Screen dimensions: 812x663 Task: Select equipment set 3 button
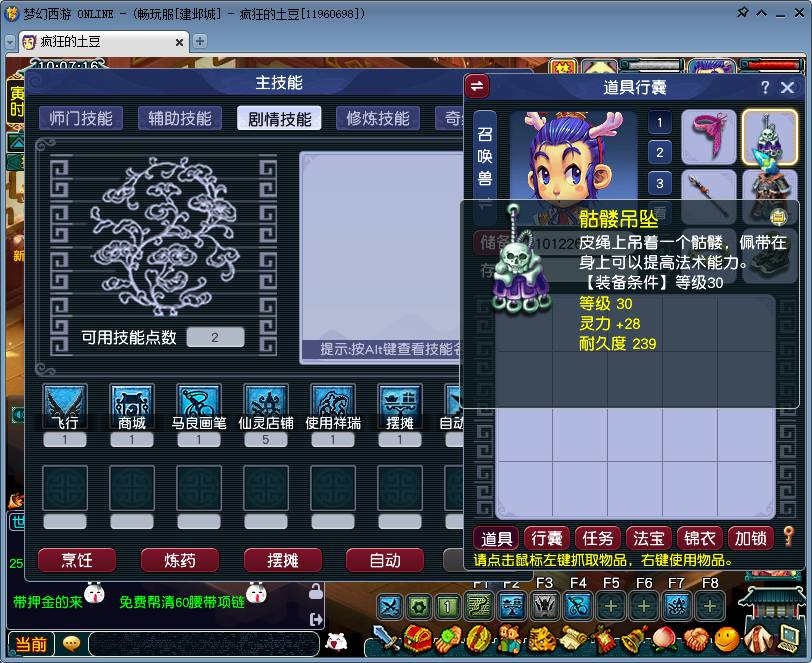660,183
